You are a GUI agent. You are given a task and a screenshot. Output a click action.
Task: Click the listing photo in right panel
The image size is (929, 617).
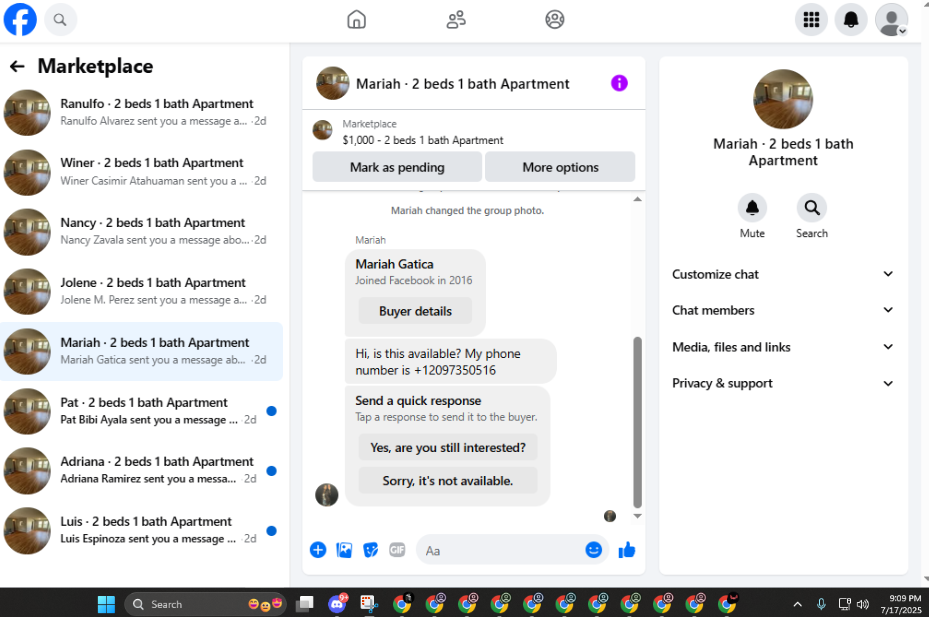[783, 99]
